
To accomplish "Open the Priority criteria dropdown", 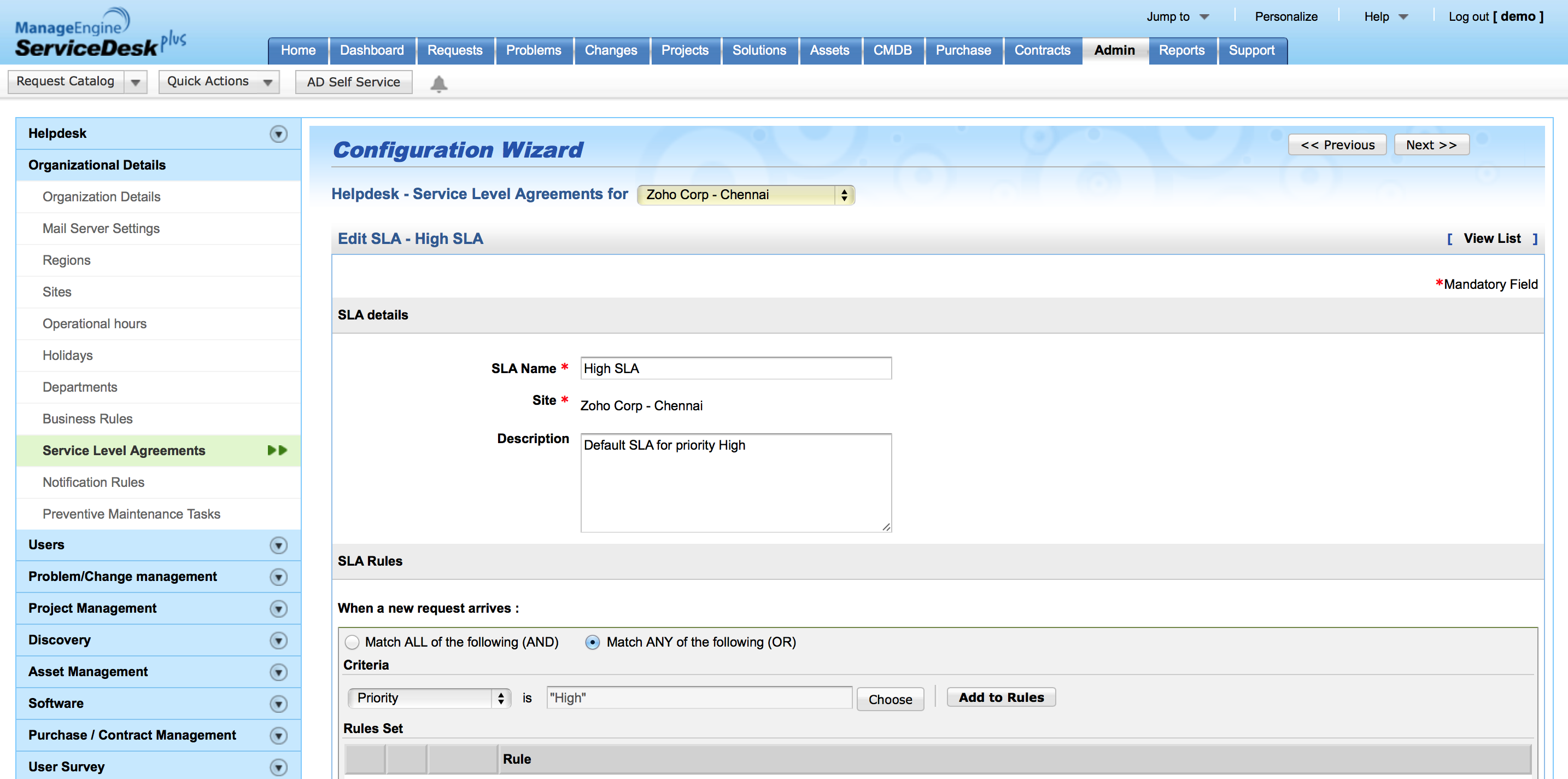I will tap(429, 698).
